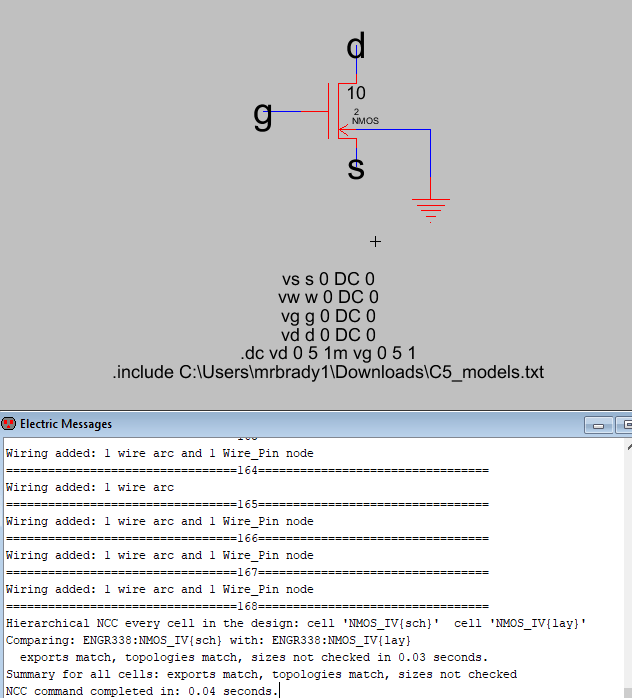Click the 164 separator message line
Image resolution: width=632 pixels, height=698 pixels.
click(x=247, y=471)
